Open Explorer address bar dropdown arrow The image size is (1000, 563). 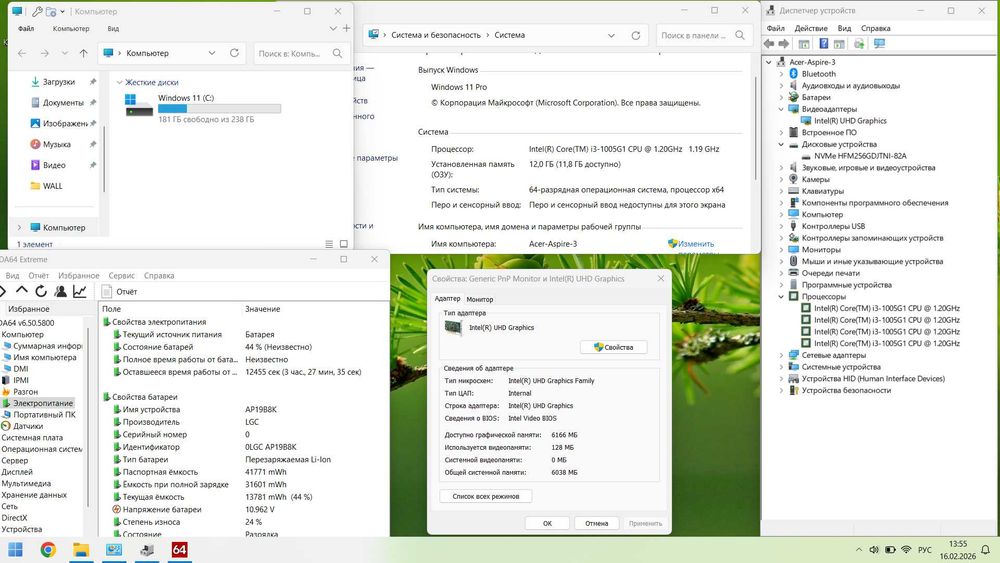click(x=212, y=53)
